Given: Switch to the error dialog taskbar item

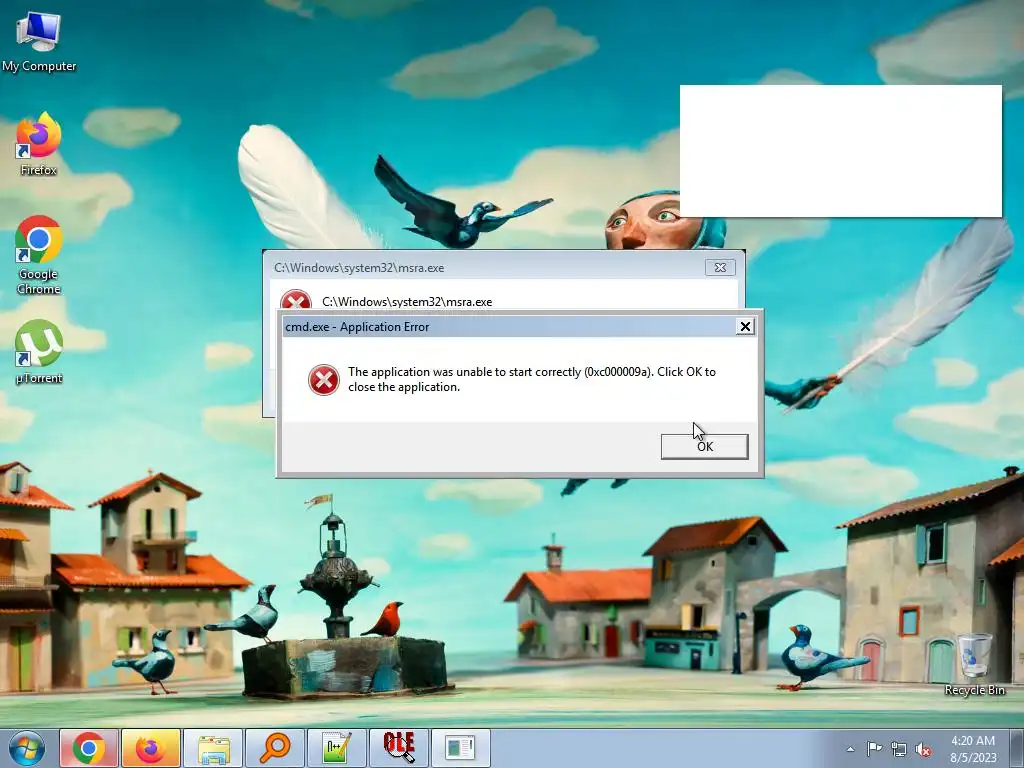Looking at the screenshot, I should tap(461, 748).
